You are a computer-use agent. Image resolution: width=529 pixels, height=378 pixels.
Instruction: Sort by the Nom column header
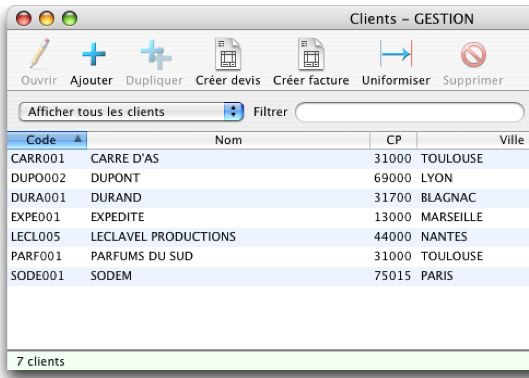228,140
